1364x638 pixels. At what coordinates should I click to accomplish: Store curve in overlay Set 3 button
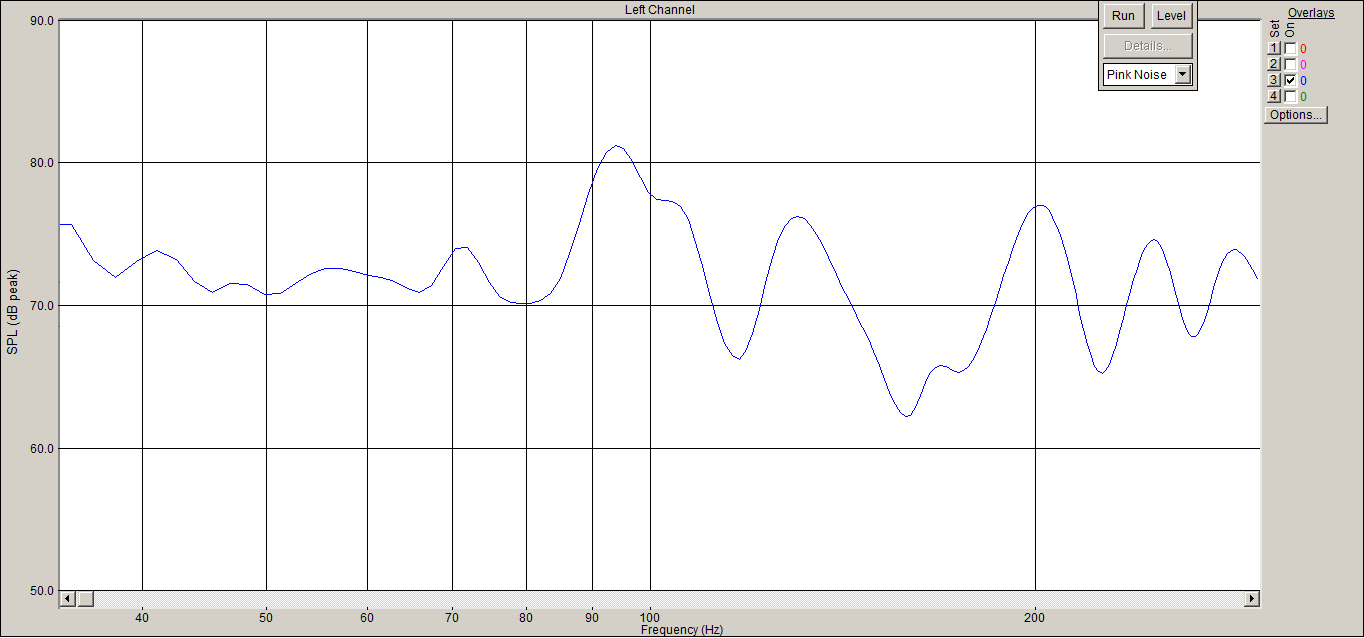coord(1274,80)
